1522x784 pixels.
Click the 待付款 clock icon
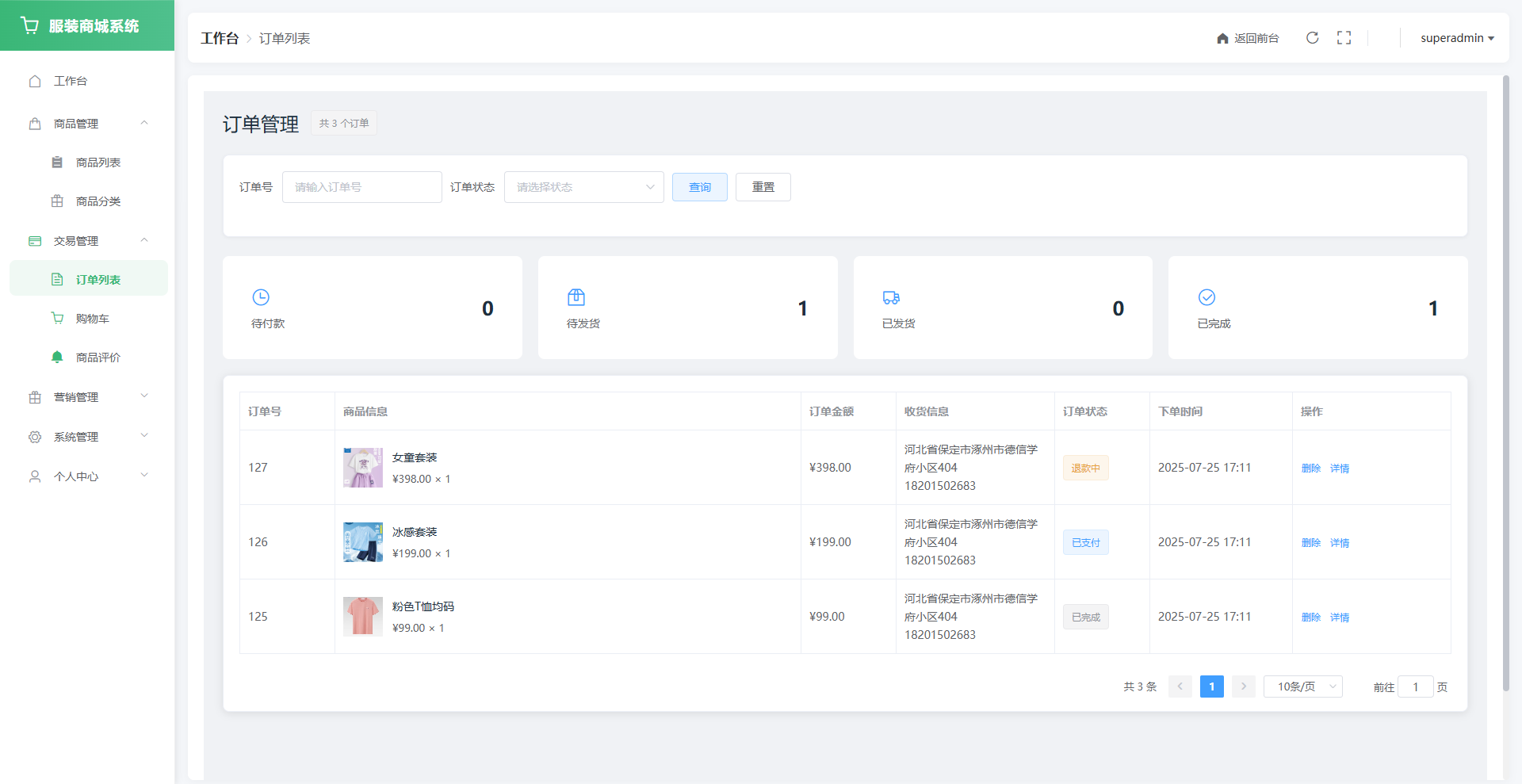coord(261,297)
